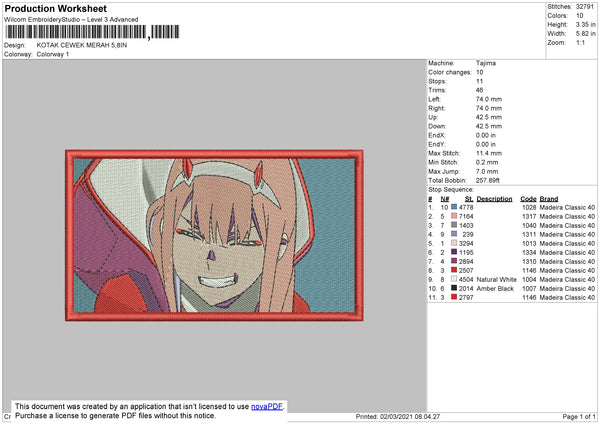
Task: Open the novaPDF link in the notice
Action: 267,406
